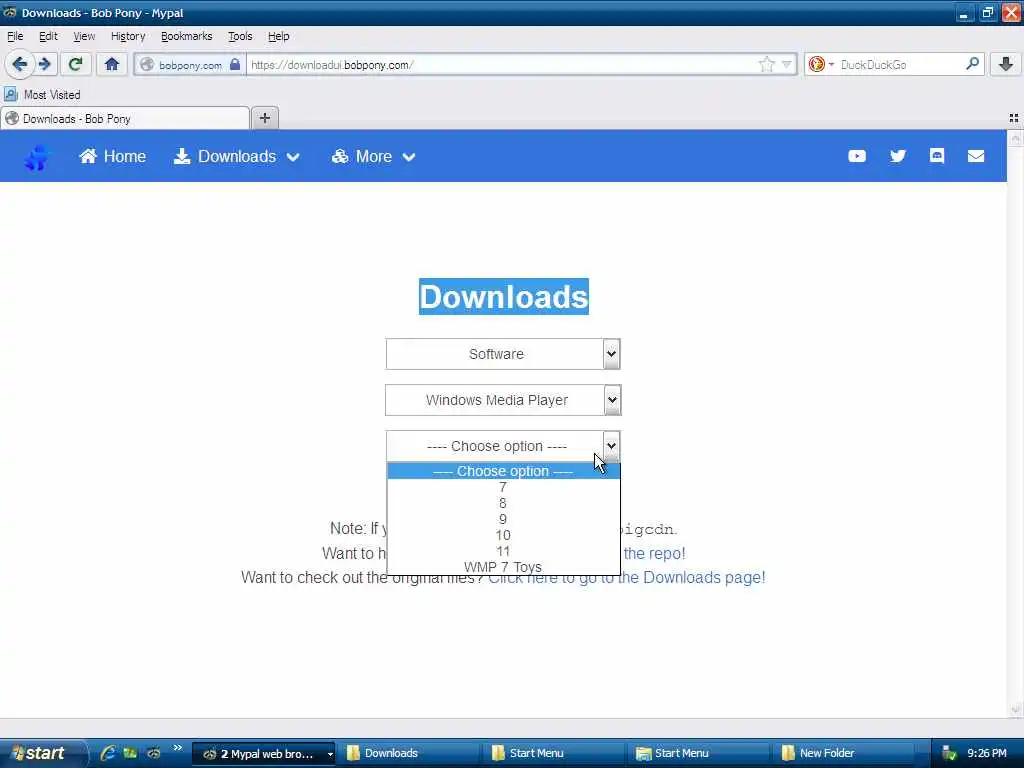Follow the 'the repo!' link
The height and width of the screenshot is (768, 1024).
click(x=654, y=553)
